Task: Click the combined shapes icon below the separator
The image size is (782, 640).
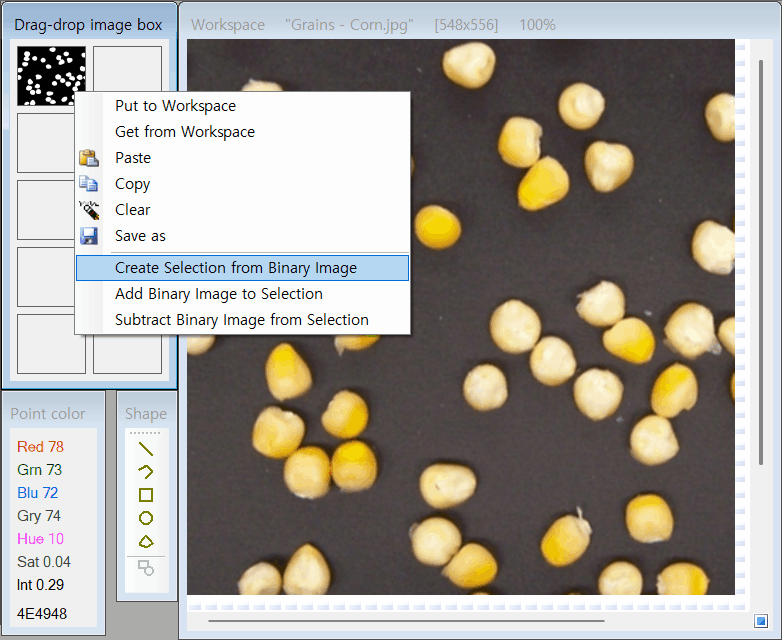Action: click(146, 568)
